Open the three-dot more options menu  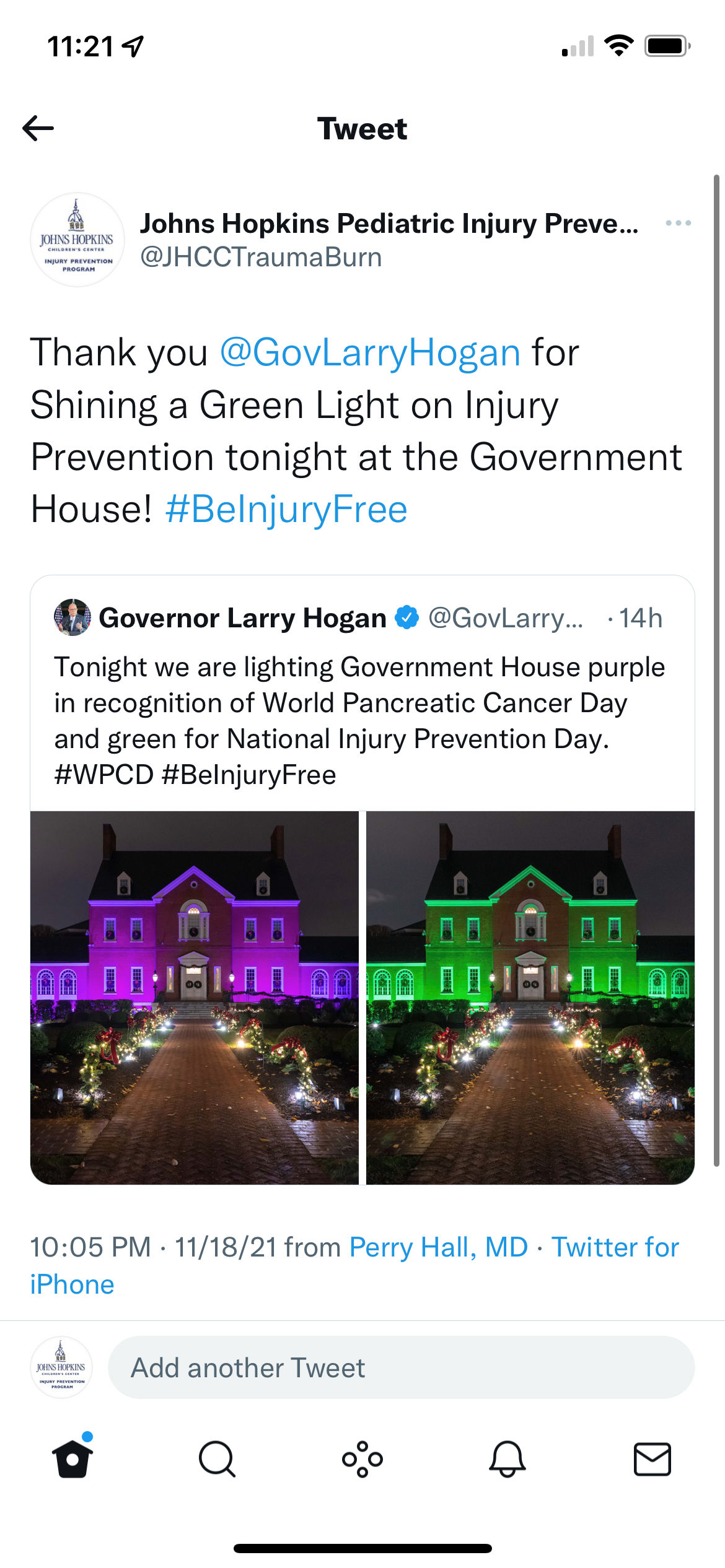pyautogui.click(x=678, y=223)
